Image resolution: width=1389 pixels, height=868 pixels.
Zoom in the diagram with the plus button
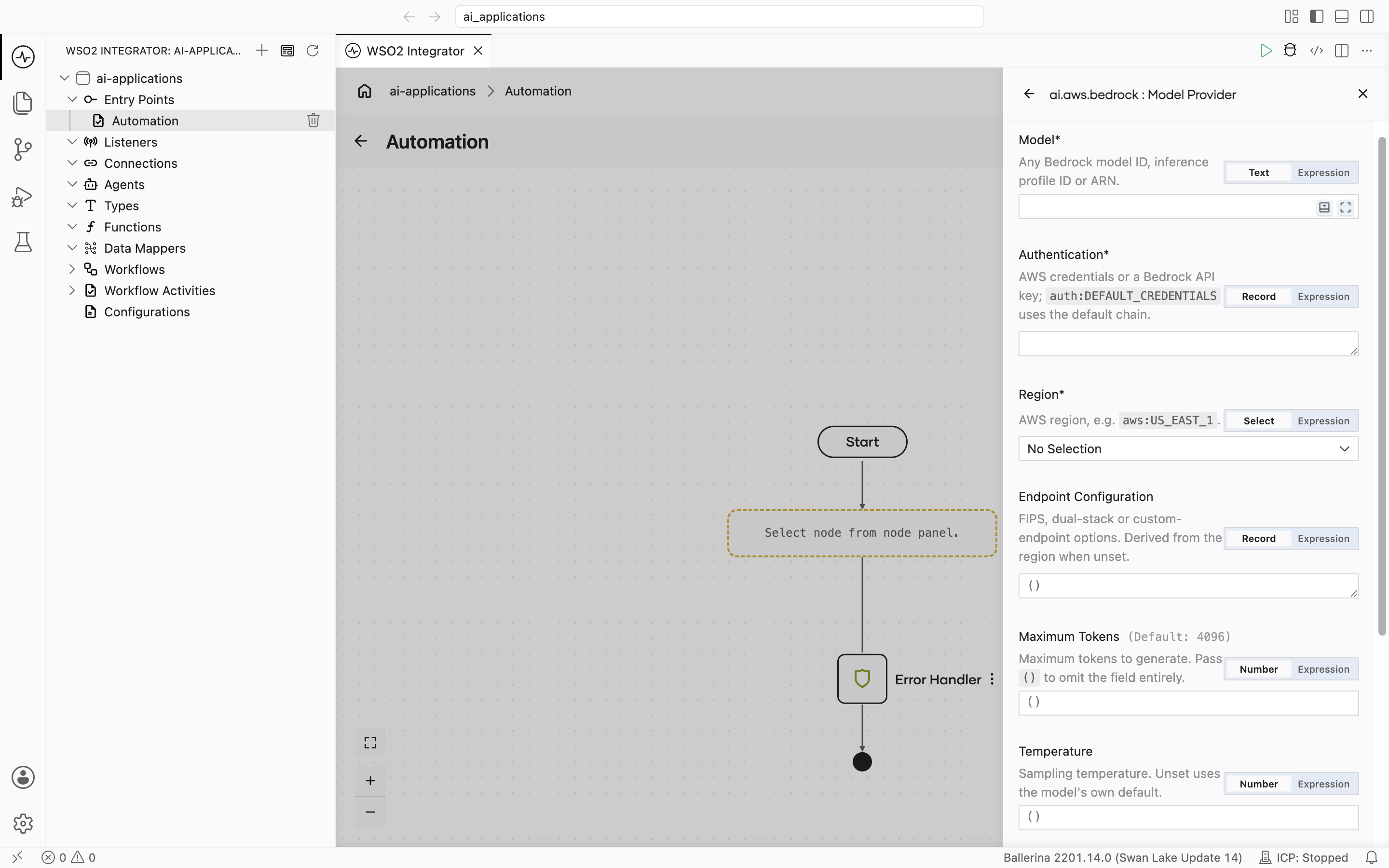tap(370, 780)
